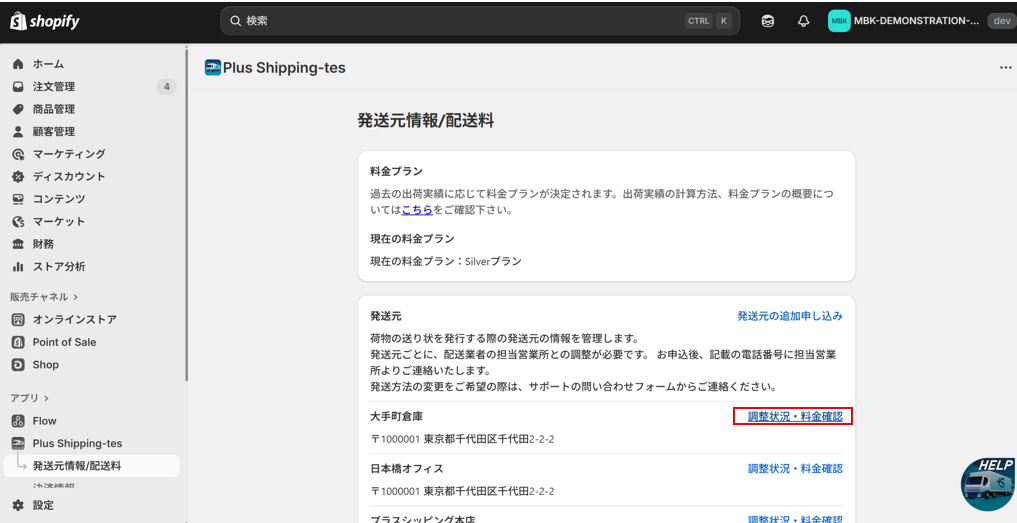Click the 注文管理 count badge 4
The height and width of the screenshot is (523, 1017).
[167, 86]
